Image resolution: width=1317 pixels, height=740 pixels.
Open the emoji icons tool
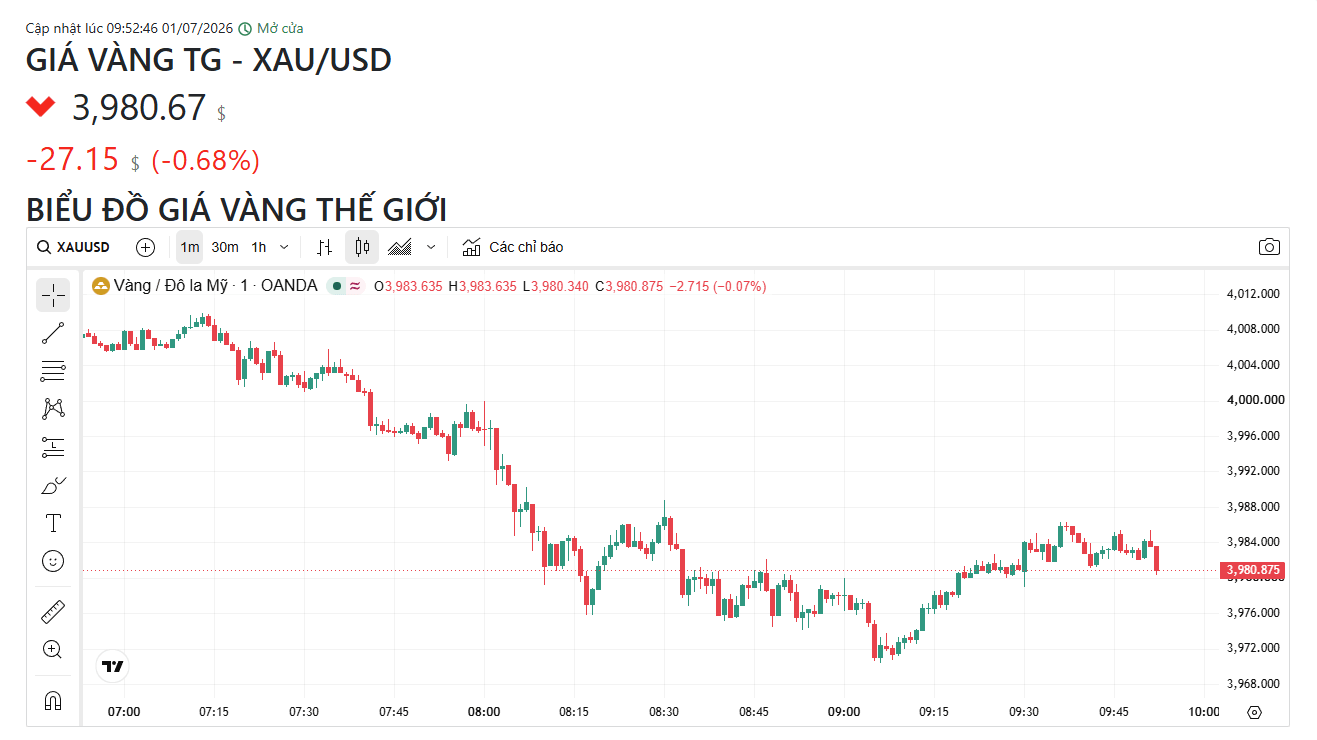pos(53,561)
